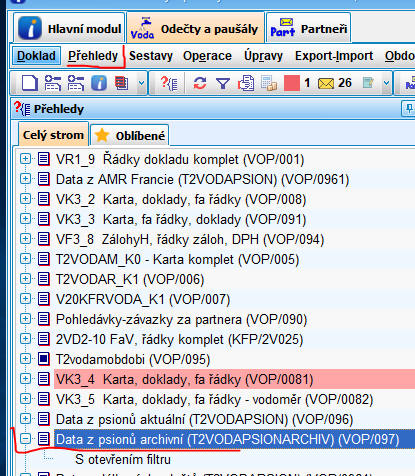Click the red-blue refresh arrows icon

(x=200, y=83)
